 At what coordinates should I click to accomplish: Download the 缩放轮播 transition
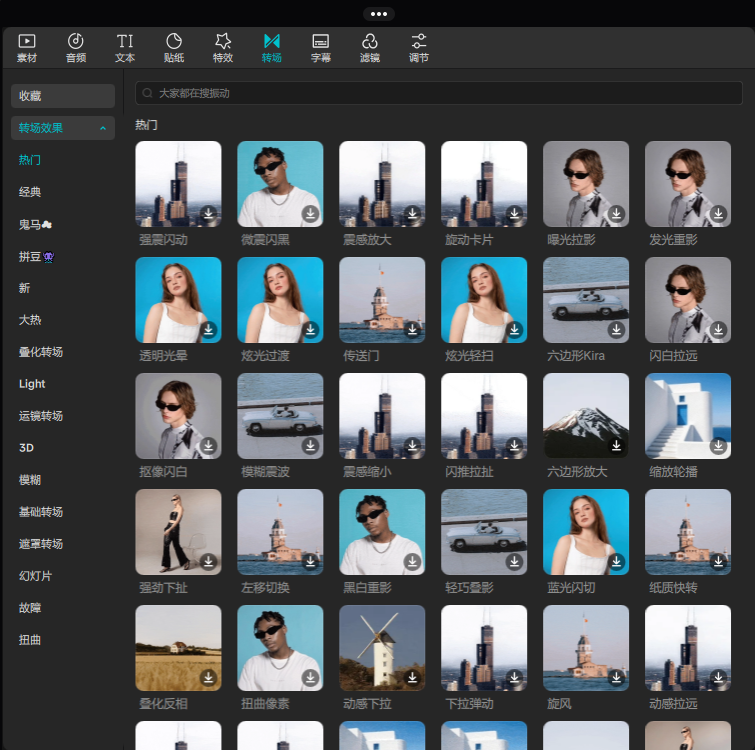718,445
